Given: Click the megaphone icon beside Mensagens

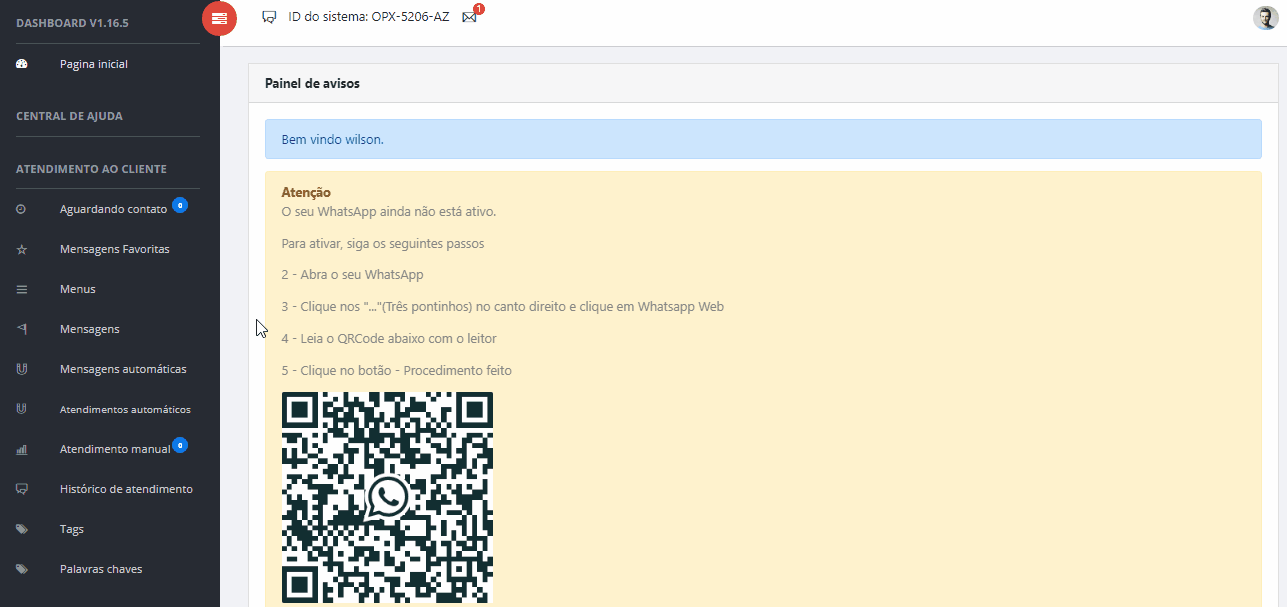Looking at the screenshot, I should coord(22,329).
